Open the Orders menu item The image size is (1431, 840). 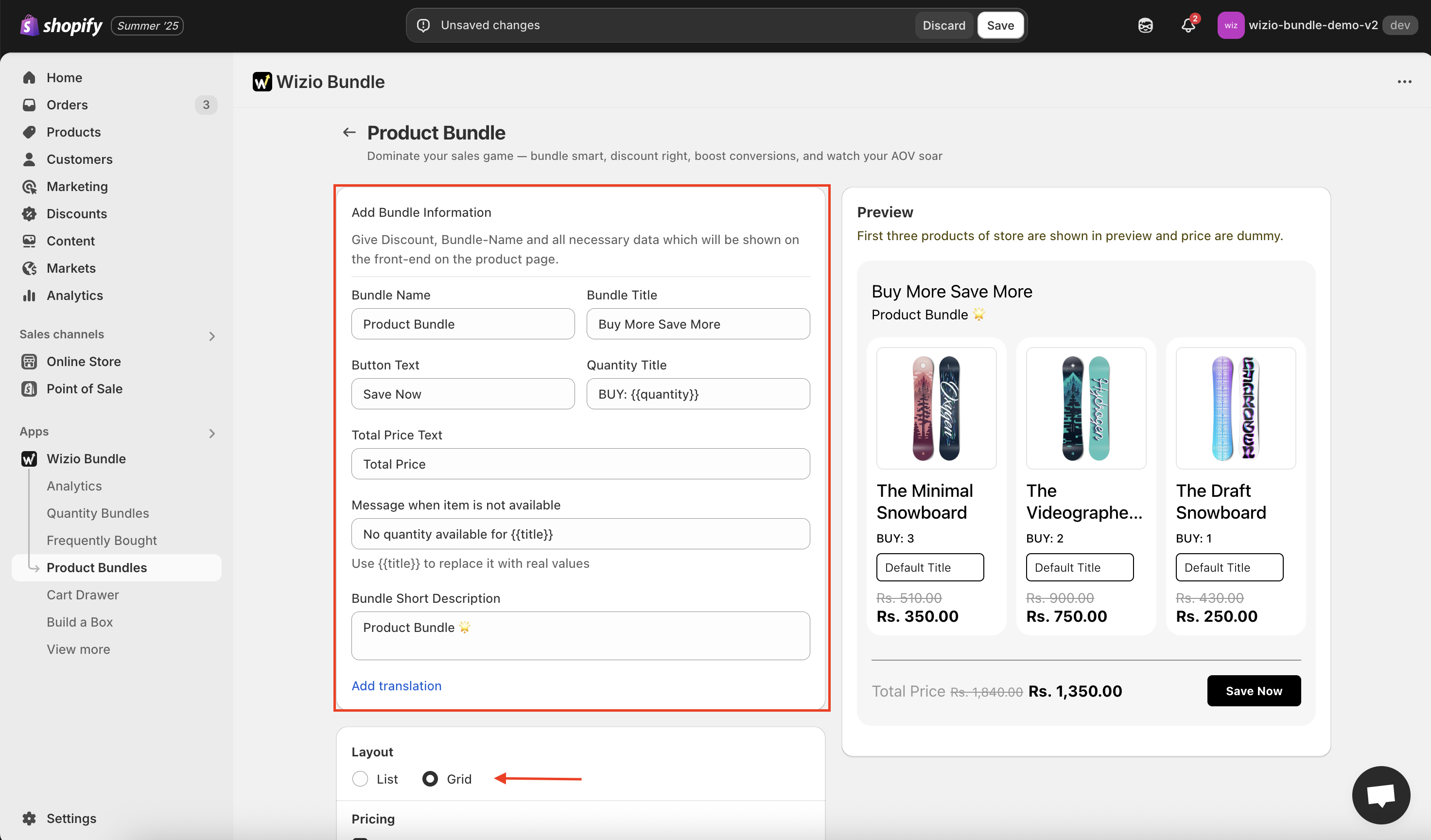pyautogui.click(x=116, y=105)
